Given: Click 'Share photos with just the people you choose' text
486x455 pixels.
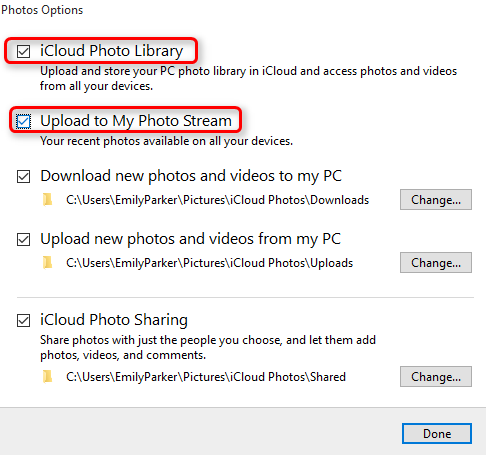Looking at the screenshot, I should [208, 348].
